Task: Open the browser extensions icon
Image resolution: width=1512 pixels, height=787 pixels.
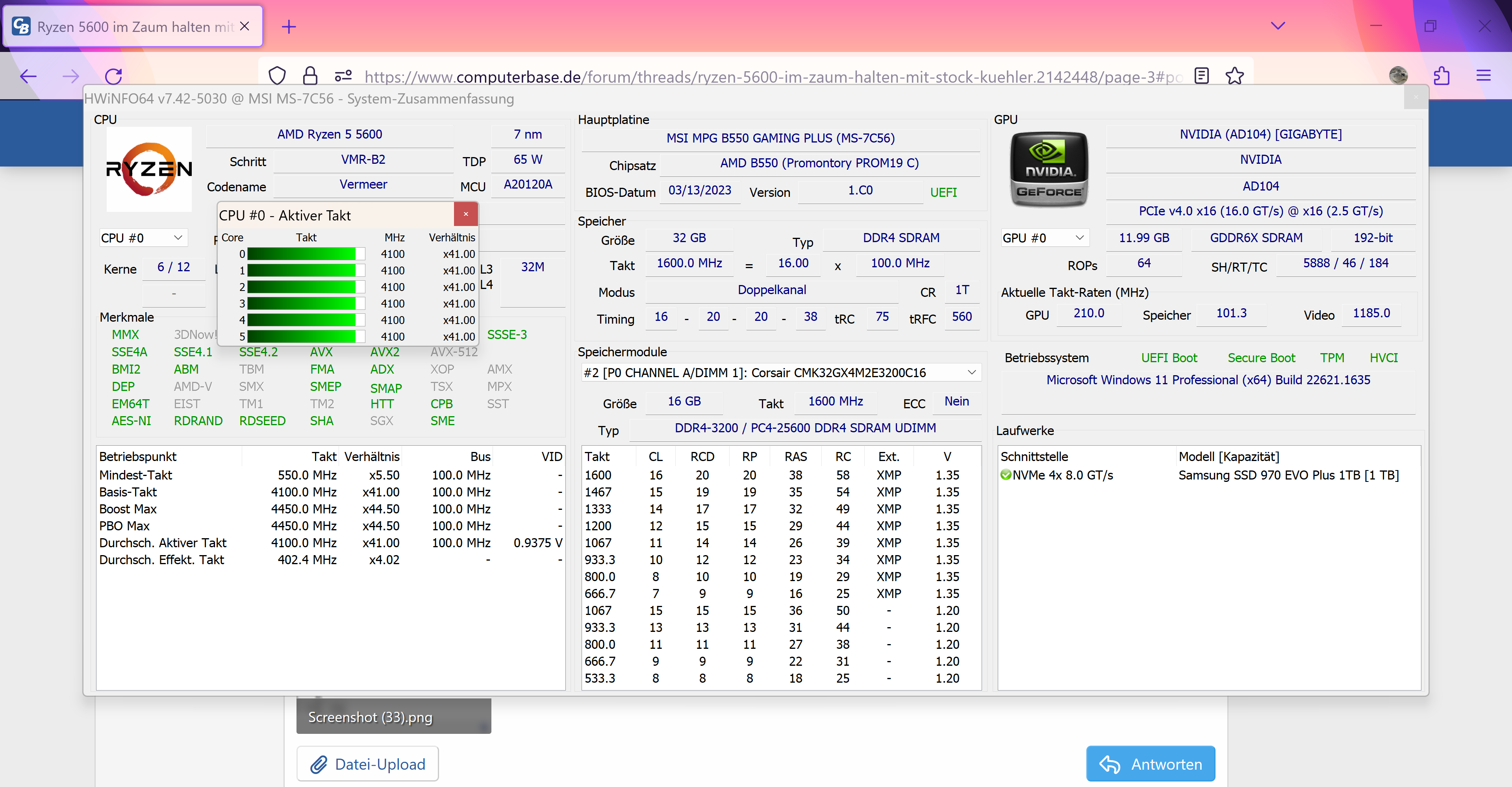Action: (x=1442, y=76)
